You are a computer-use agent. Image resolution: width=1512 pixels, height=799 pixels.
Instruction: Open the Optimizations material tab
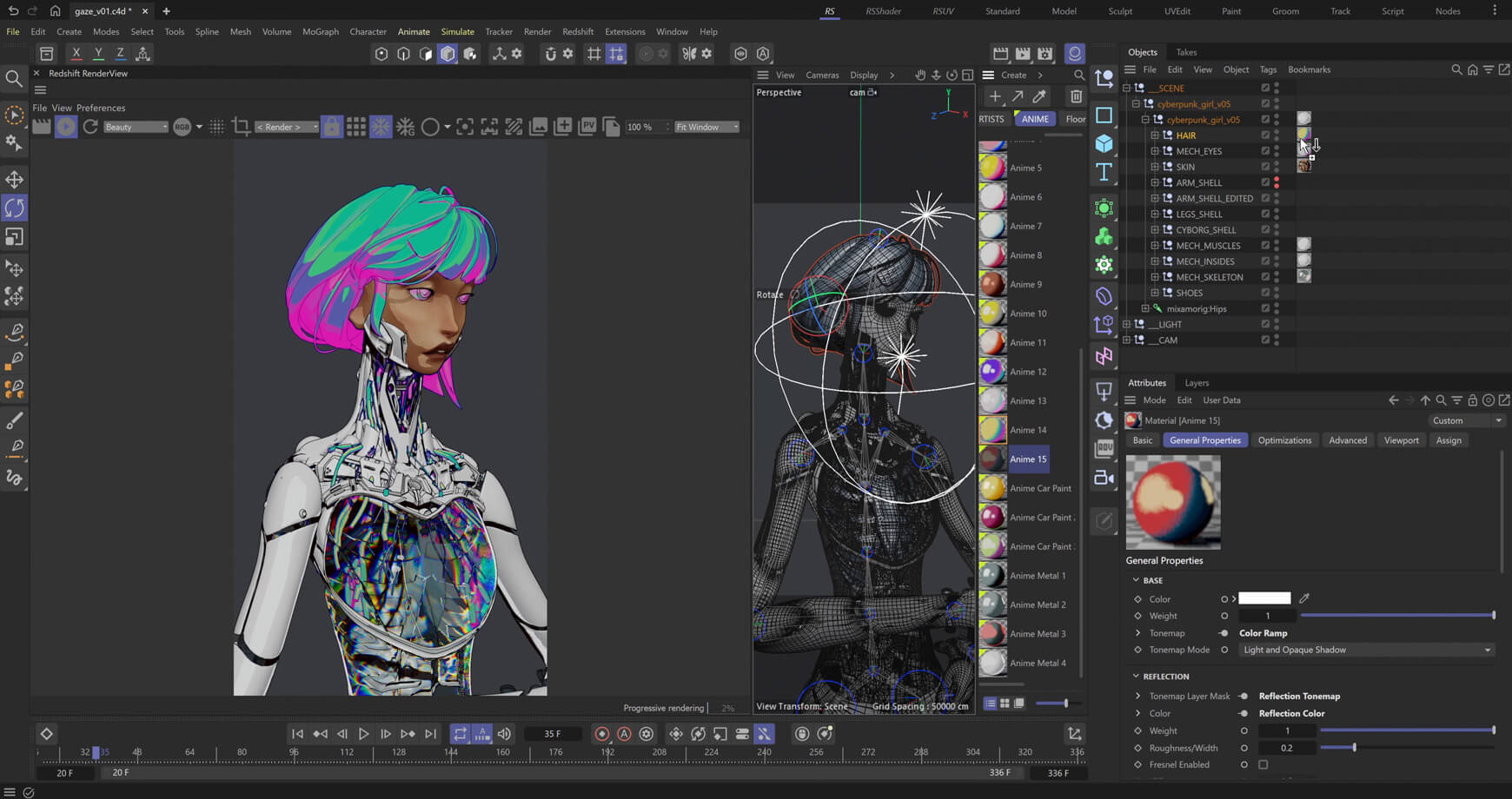coord(1284,440)
